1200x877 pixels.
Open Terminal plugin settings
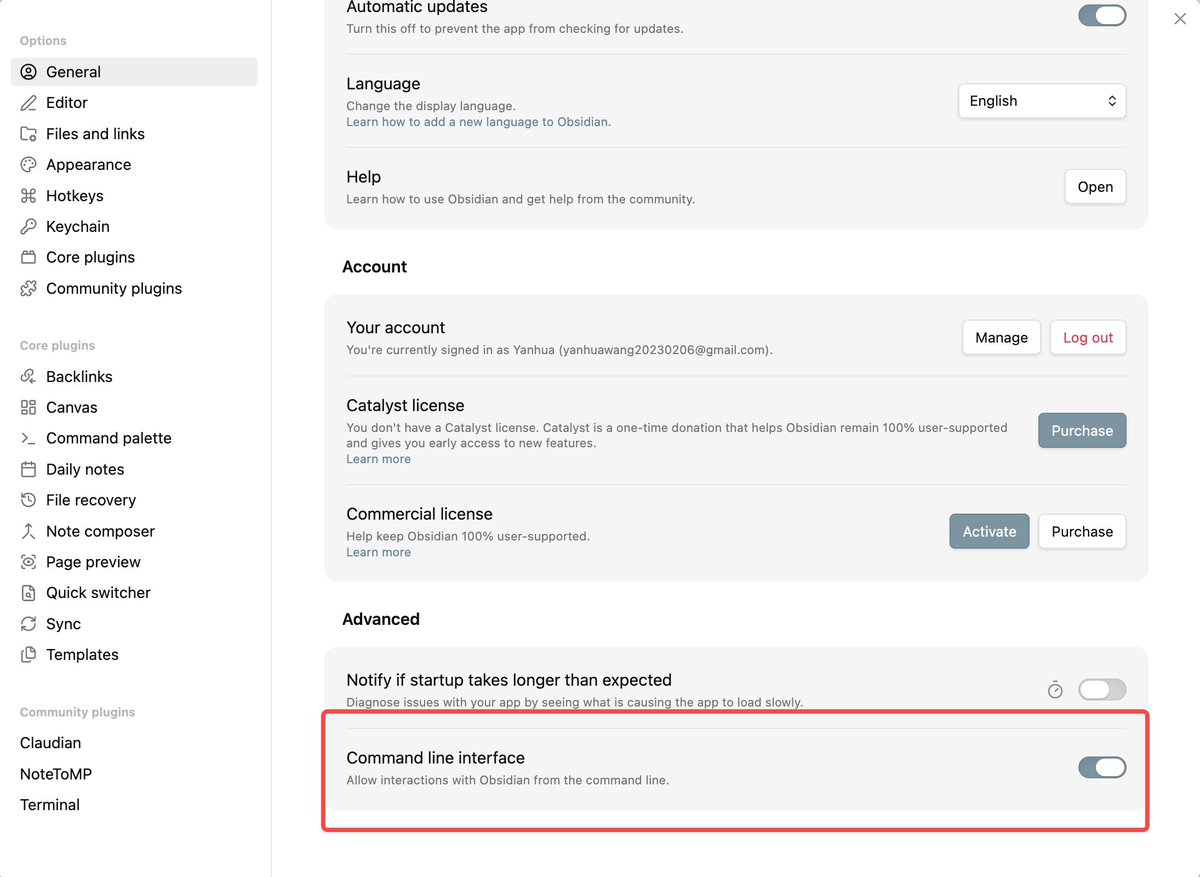(134, 805)
